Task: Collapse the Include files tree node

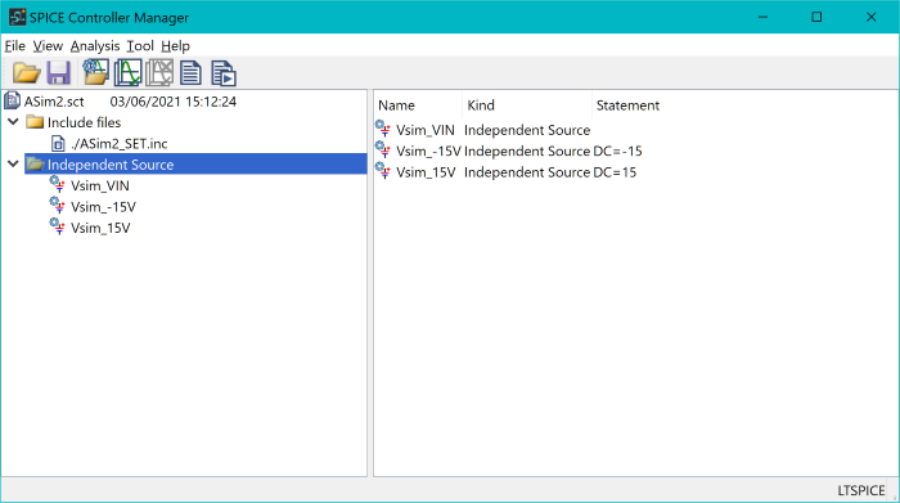Action: pos(13,122)
